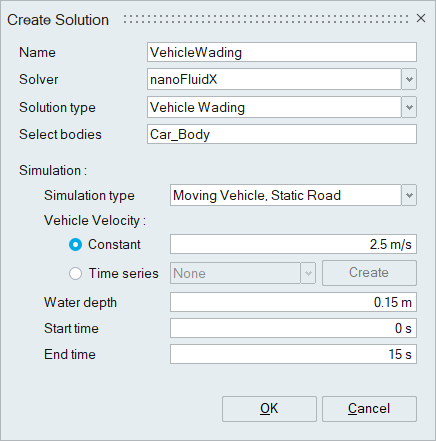This screenshot has height=441, width=436.
Task: Expand the Solution type dropdown arrow
Action: (409, 107)
